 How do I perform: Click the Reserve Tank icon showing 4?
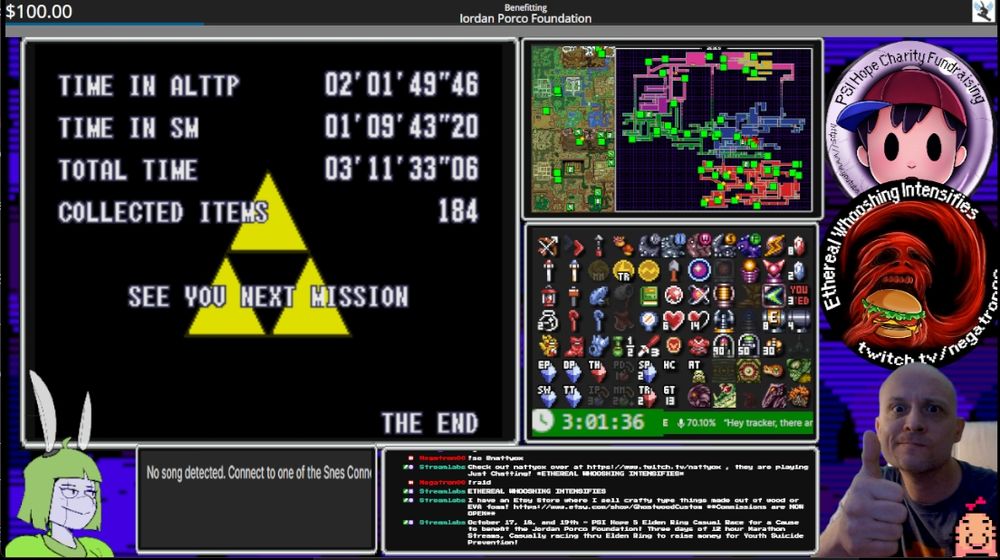pyautogui.click(x=799, y=321)
